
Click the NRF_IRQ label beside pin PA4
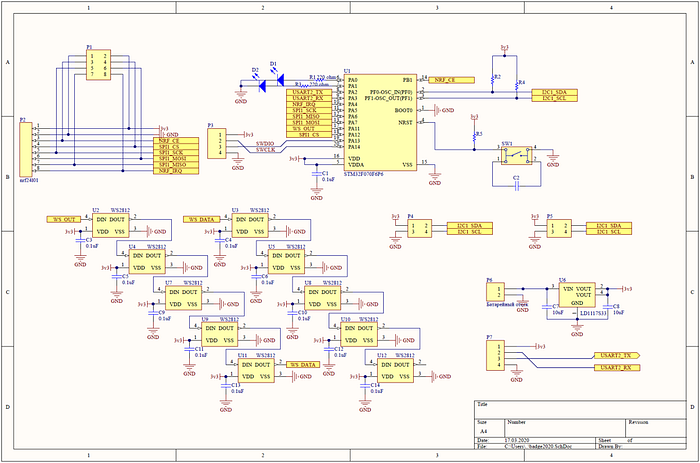pyautogui.click(x=309, y=104)
